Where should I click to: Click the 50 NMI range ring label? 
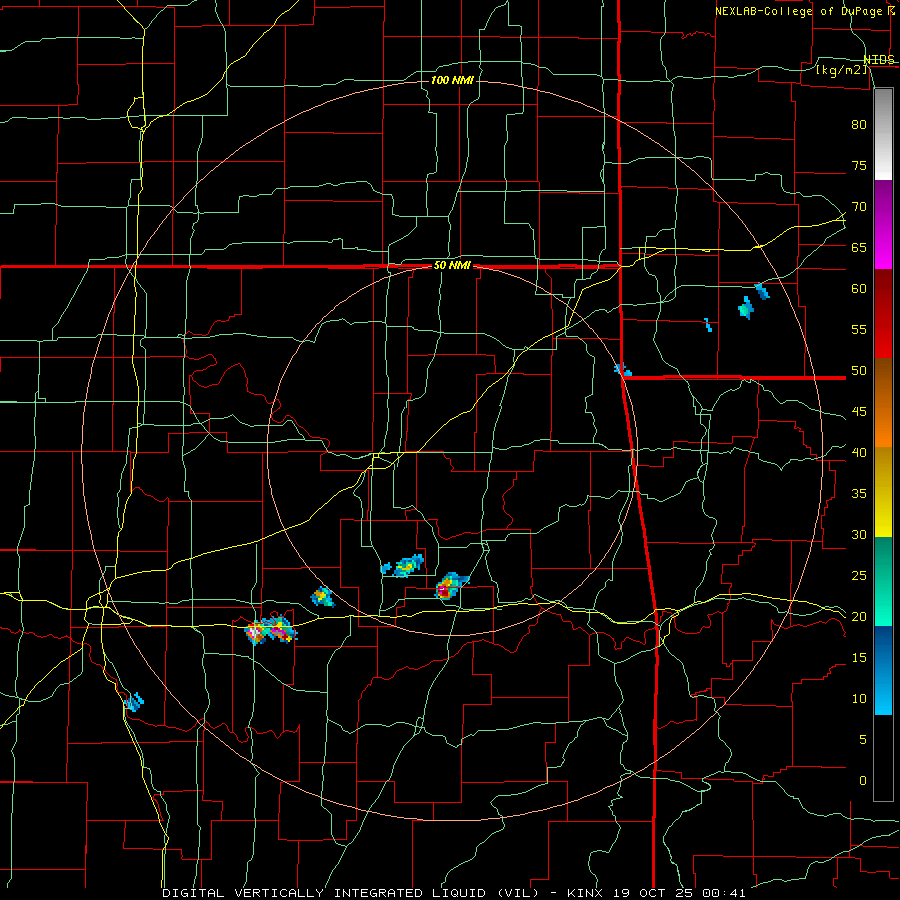pos(452,265)
